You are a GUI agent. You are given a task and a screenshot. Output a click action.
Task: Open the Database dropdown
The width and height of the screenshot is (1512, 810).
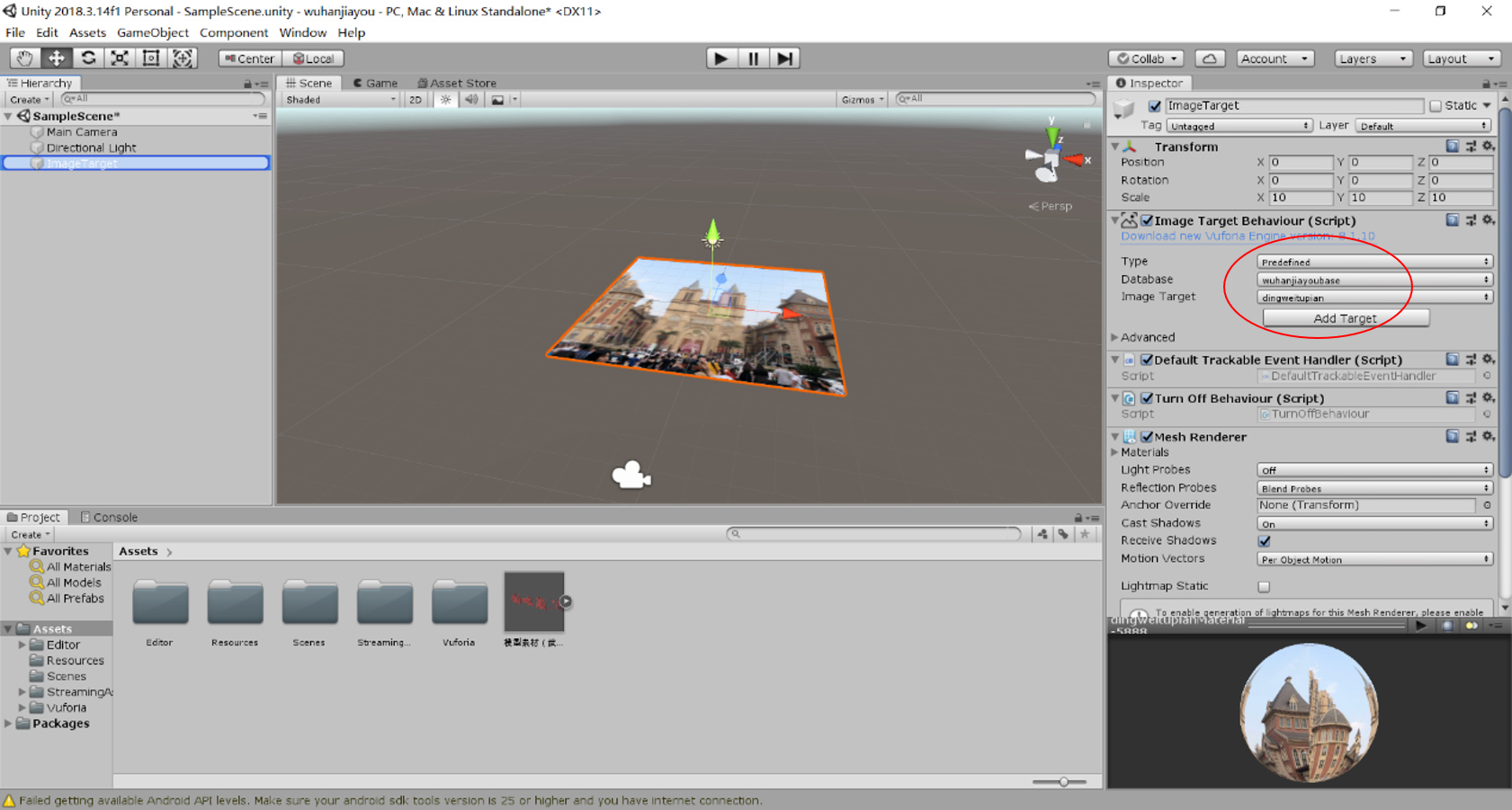point(1373,280)
